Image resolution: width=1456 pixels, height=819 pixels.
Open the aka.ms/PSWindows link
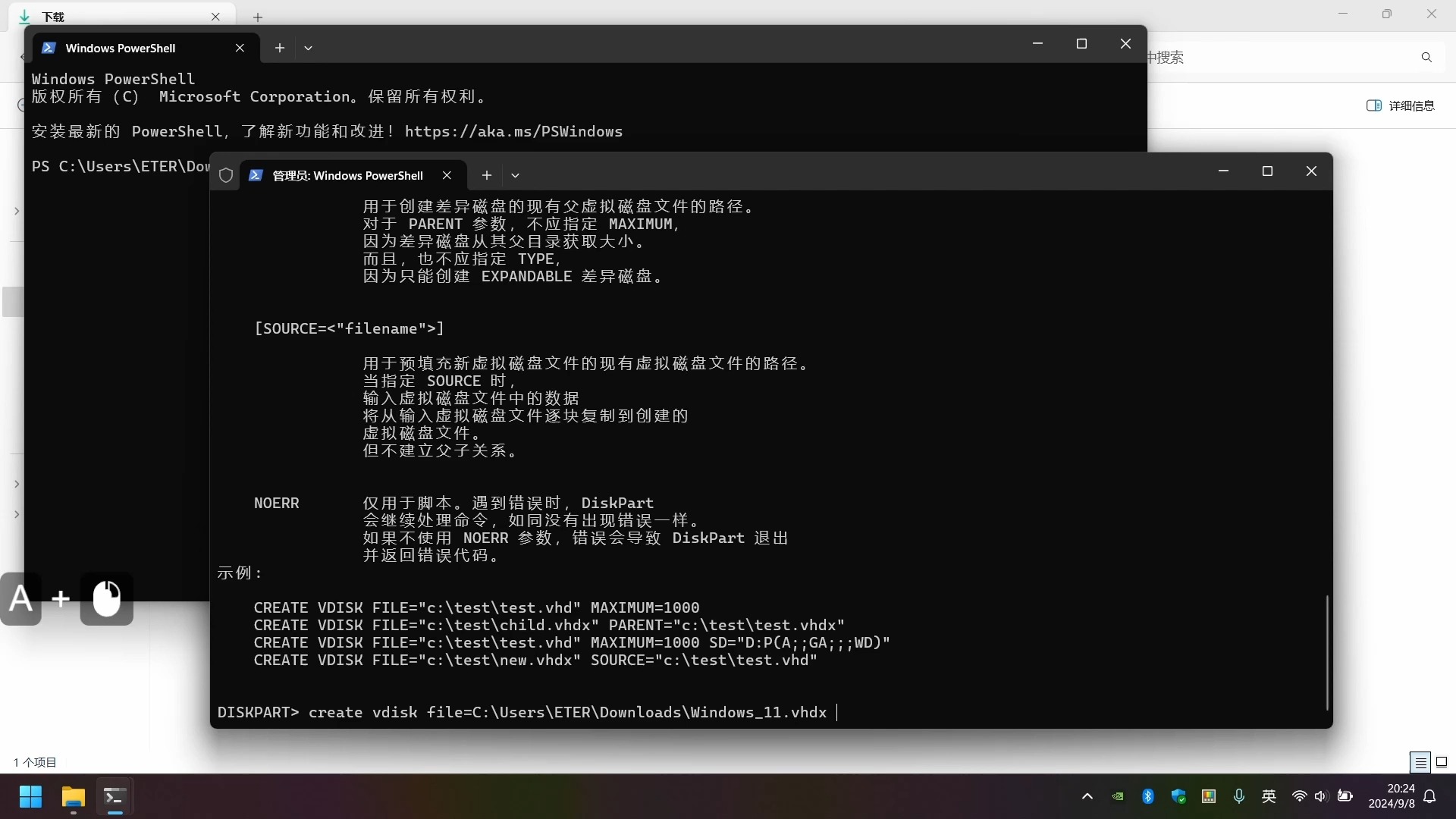point(513,131)
